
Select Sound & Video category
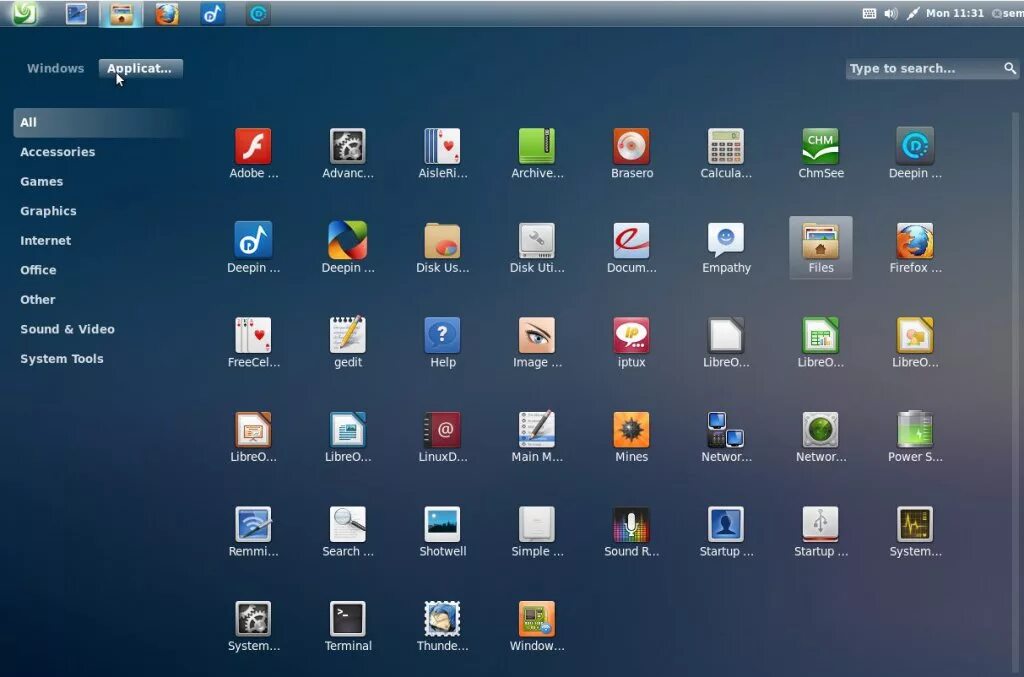pyautogui.click(x=67, y=329)
